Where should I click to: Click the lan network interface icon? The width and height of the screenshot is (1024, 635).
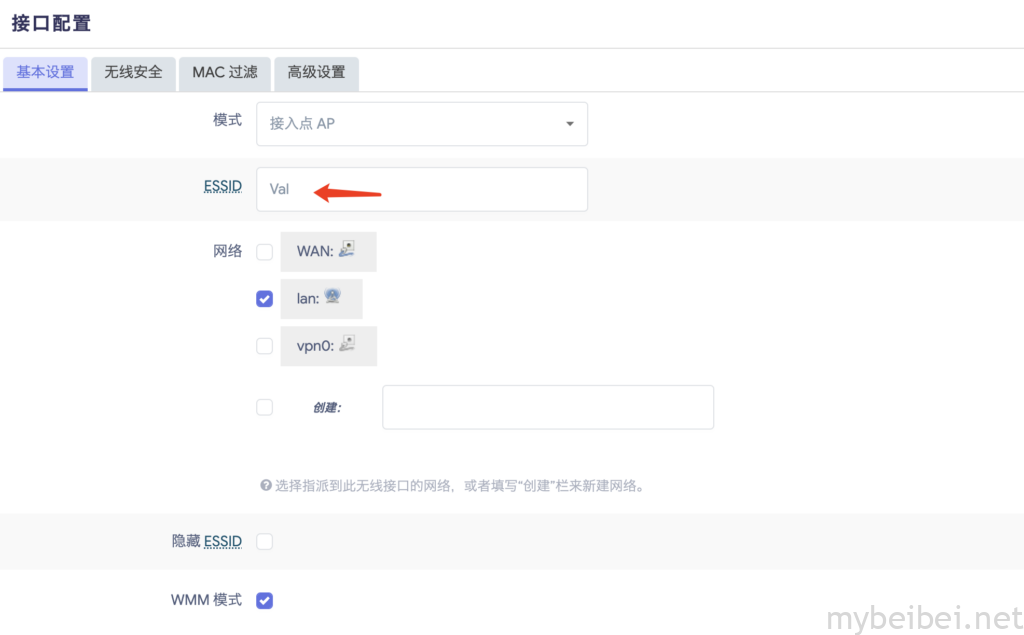coord(332,297)
